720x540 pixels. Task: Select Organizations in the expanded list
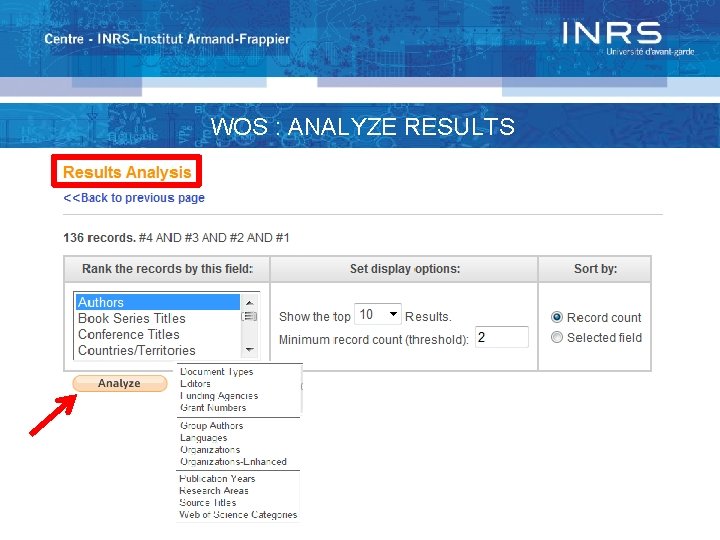click(210, 450)
